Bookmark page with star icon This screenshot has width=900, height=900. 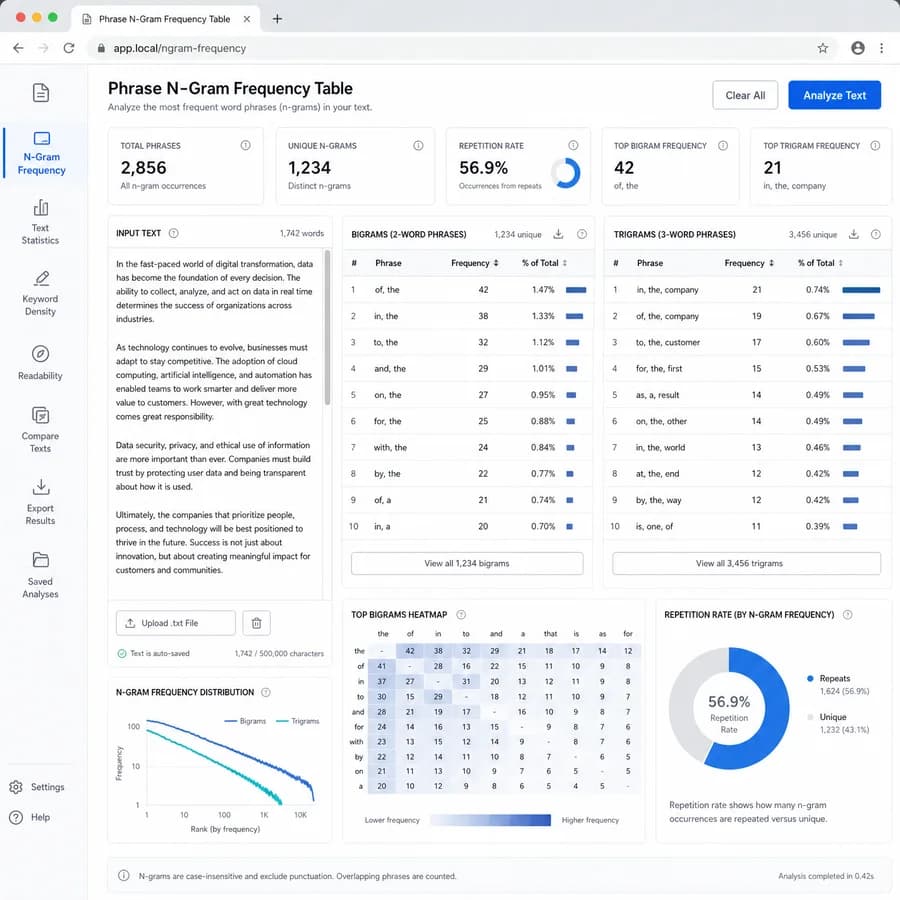coord(823,48)
